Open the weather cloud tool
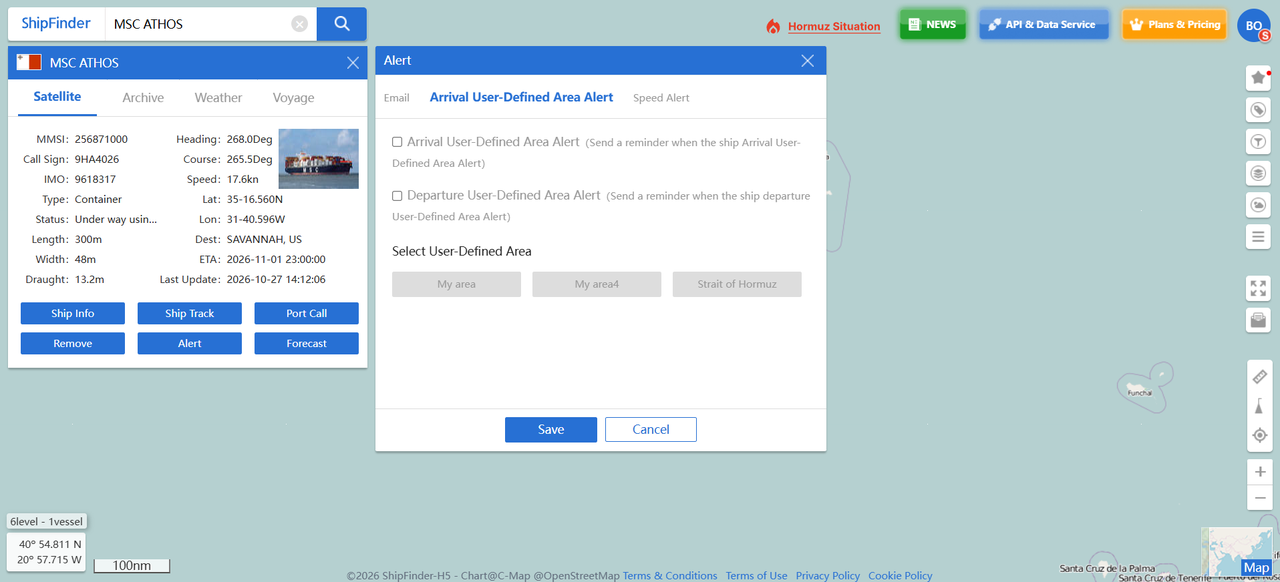The width and height of the screenshot is (1280, 582). tap(1258, 205)
